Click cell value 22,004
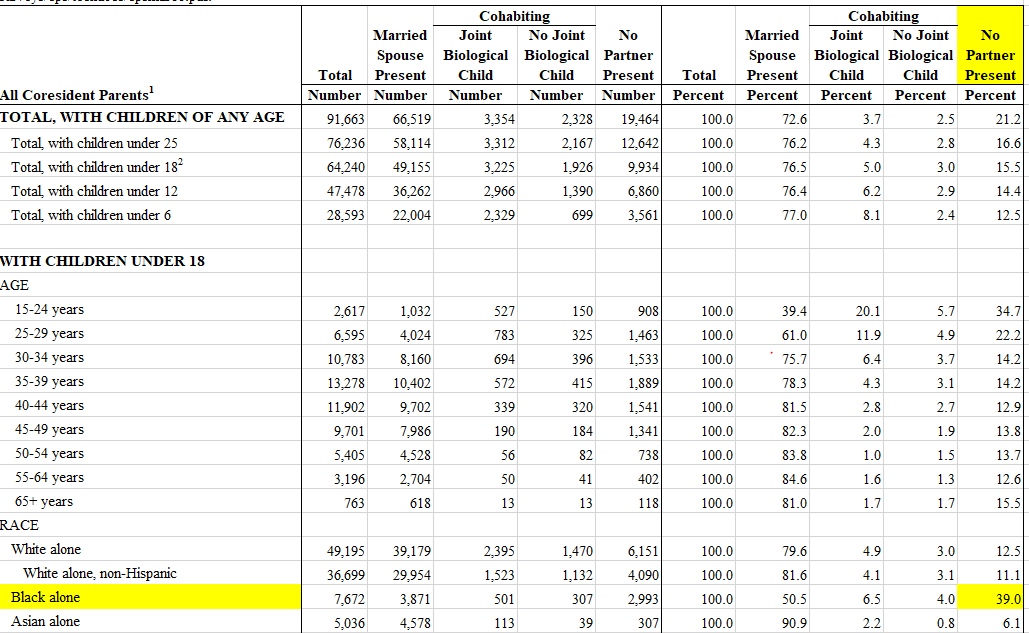The width and height of the screenshot is (1029, 633). point(411,215)
